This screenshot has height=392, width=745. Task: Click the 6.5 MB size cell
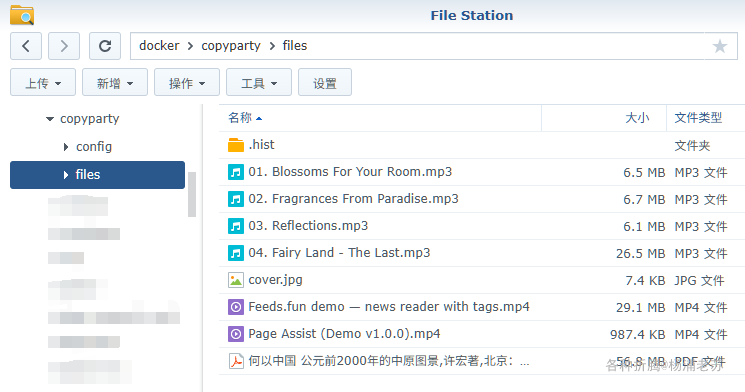[644, 172]
